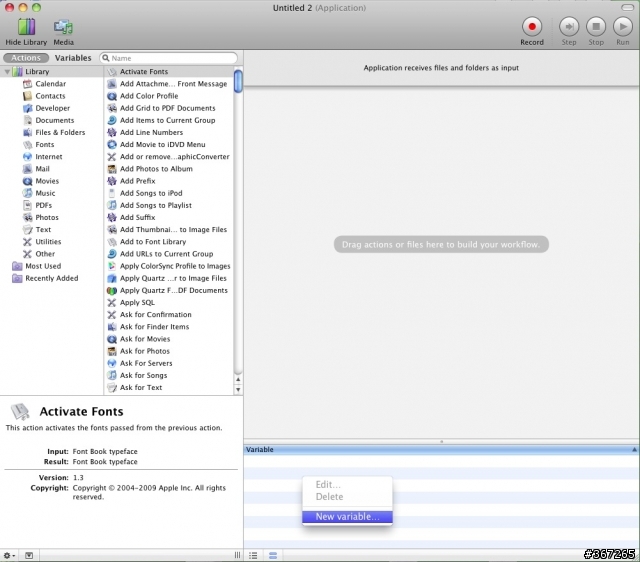Select Photos category icon

pos(27,218)
